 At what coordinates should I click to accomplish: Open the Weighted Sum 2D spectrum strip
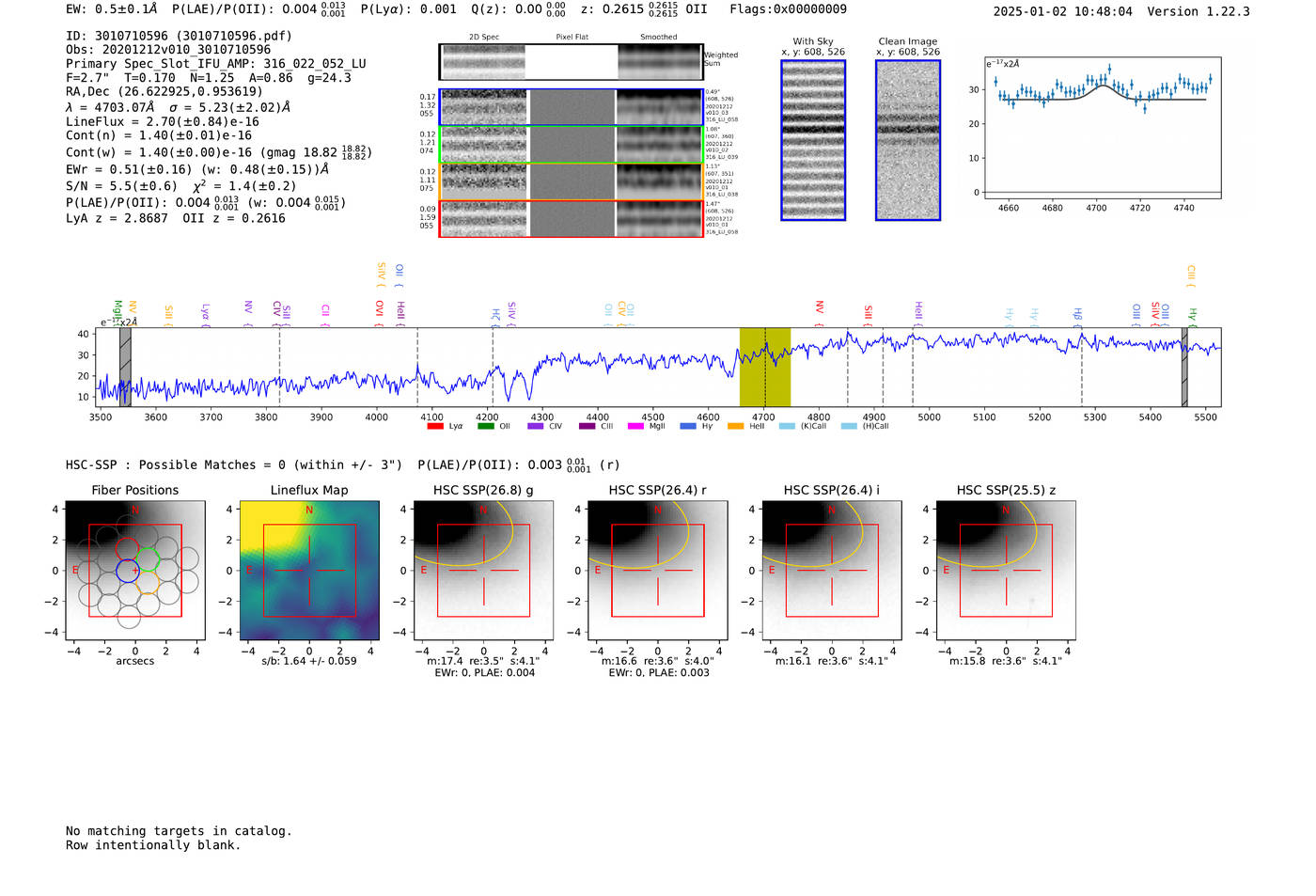coord(571,62)
